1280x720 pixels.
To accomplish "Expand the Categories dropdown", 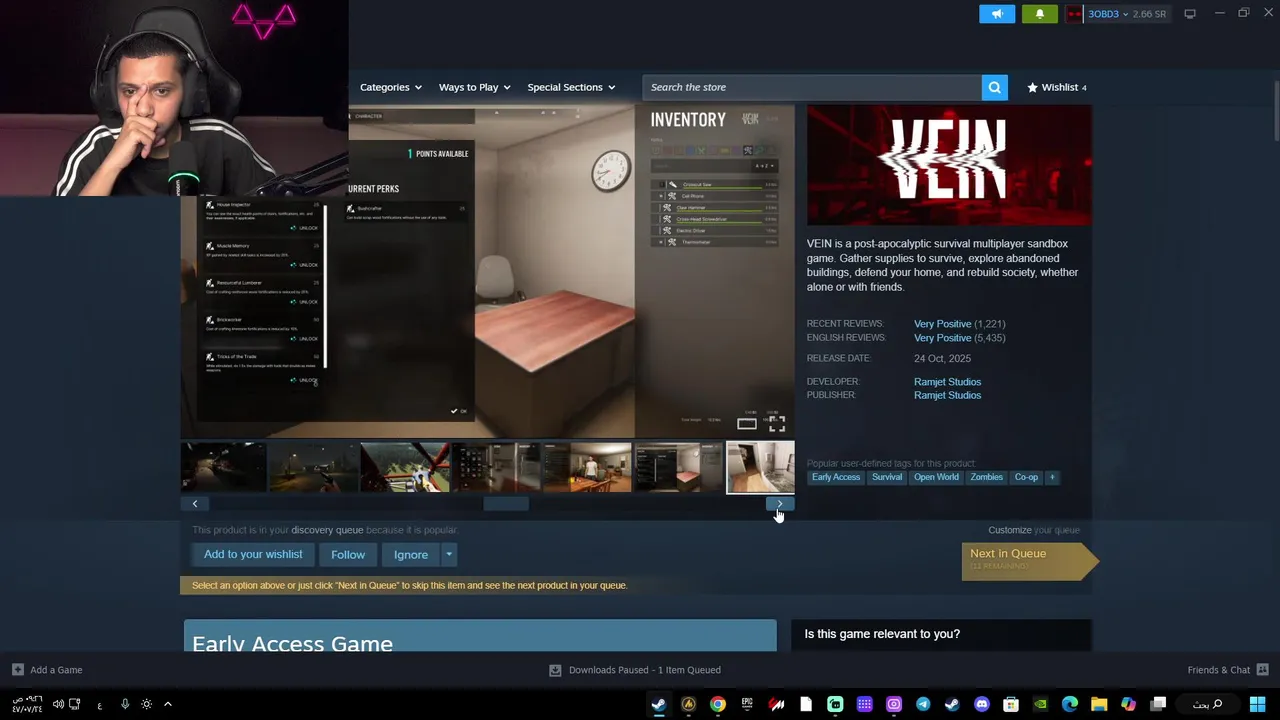I will coord(391,87).
